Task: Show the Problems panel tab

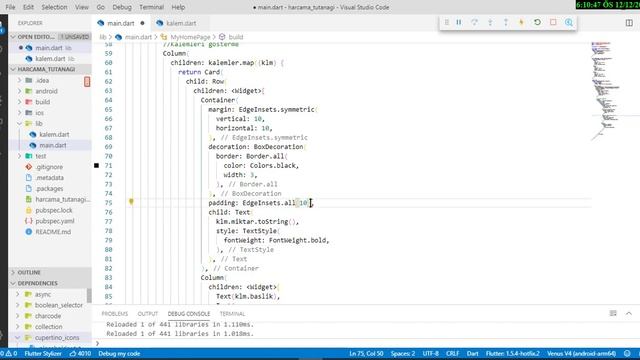Action: (115, 313)
